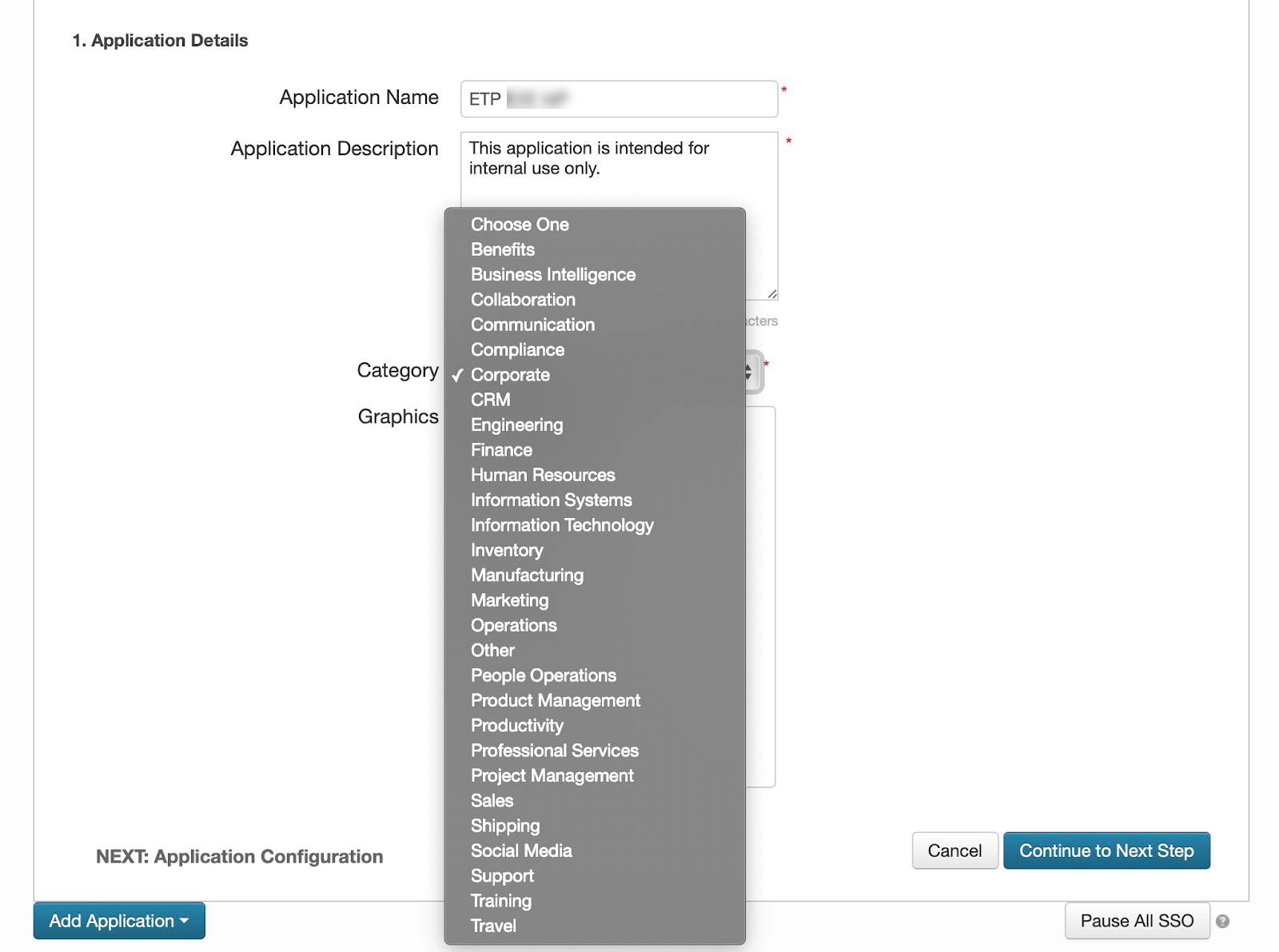Screen dimensions: 1279x952
Task: Open the Add Application dropdown
Action: pyautogui.click(x=119, y=921)
